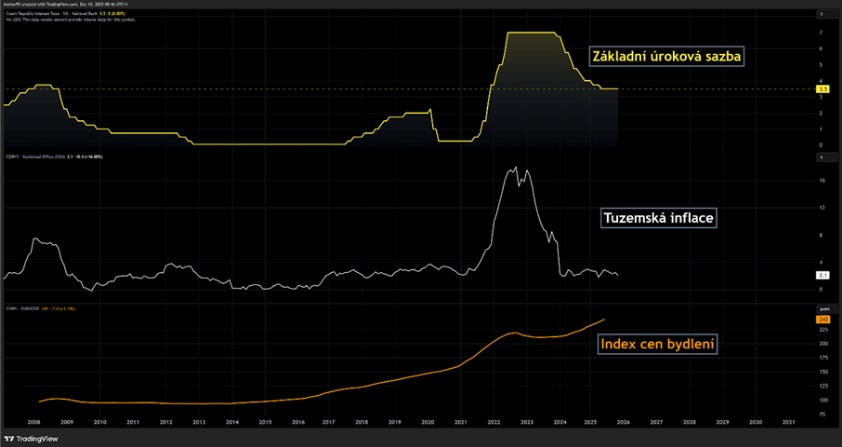
Task: Click the 'point' unit label on price axis
Action: tap(822, 310)
